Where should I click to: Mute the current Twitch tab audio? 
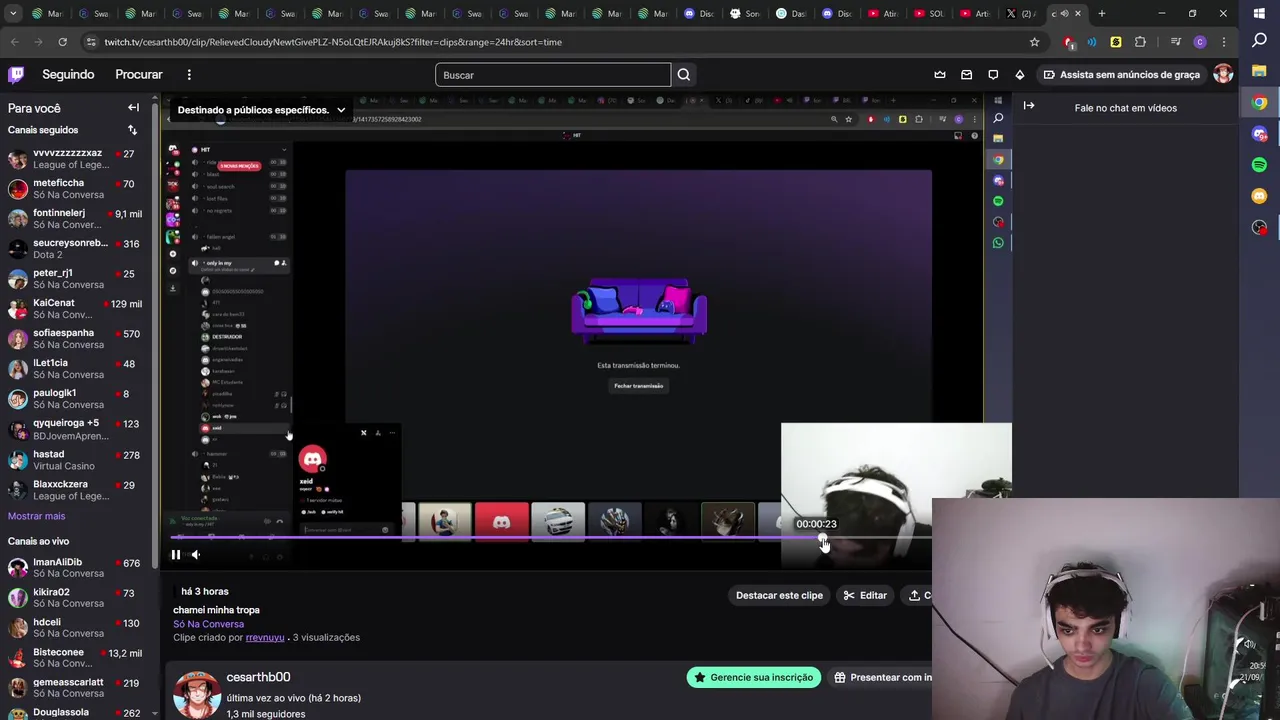[1064, 14]
